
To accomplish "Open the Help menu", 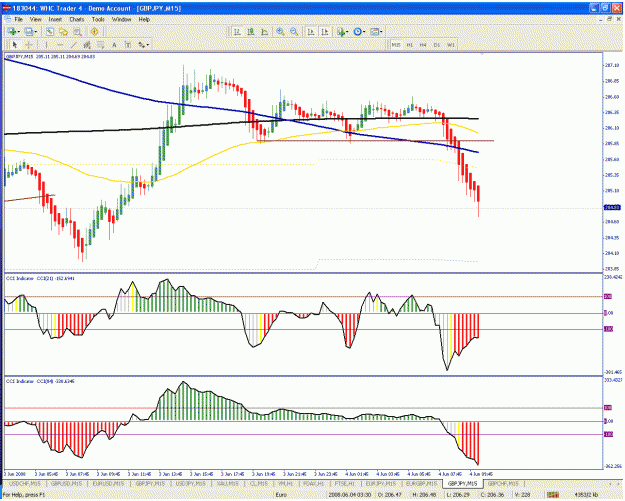I will [x=144, y=19].
